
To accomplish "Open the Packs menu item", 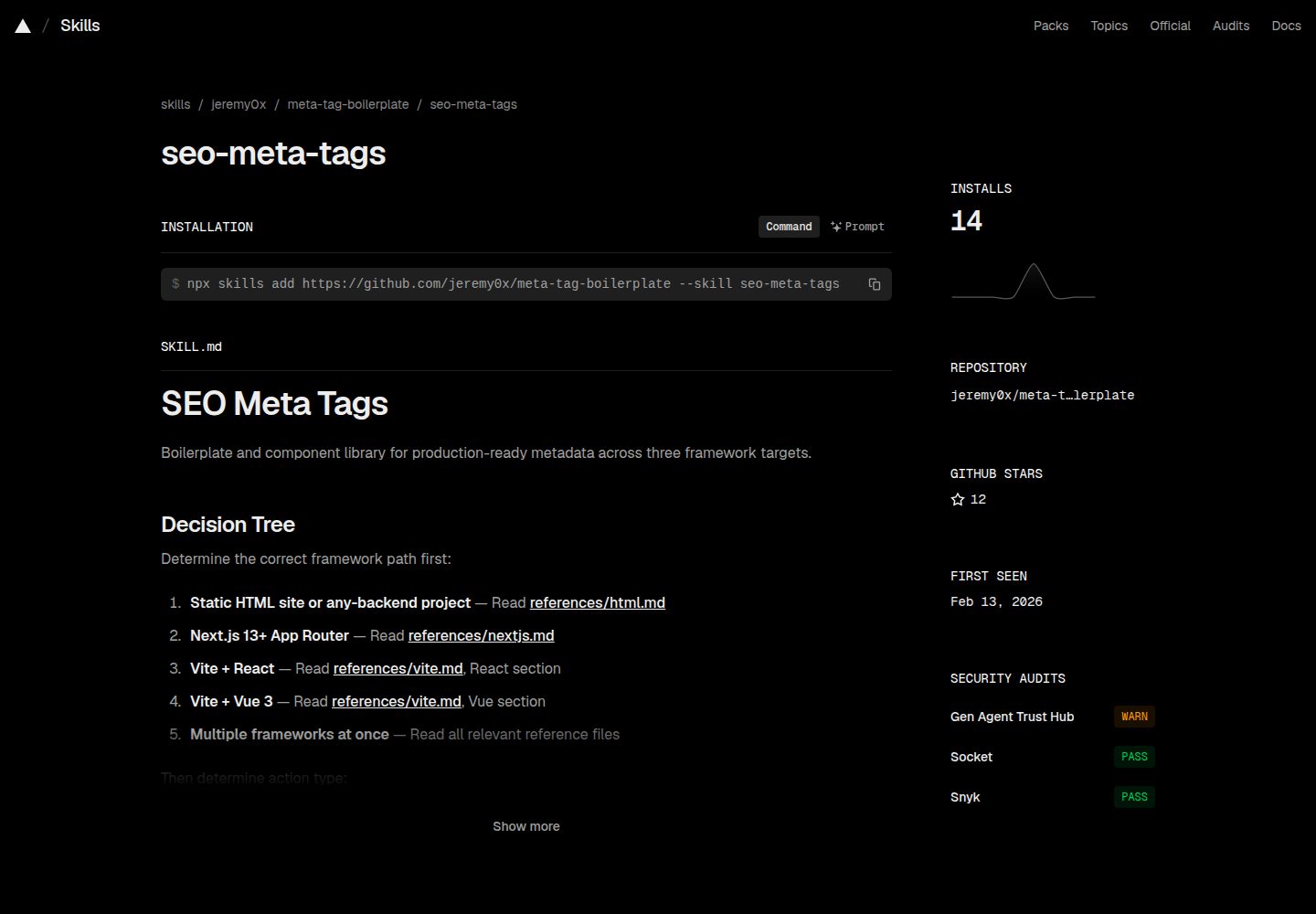I will [x=1051, y=26].
